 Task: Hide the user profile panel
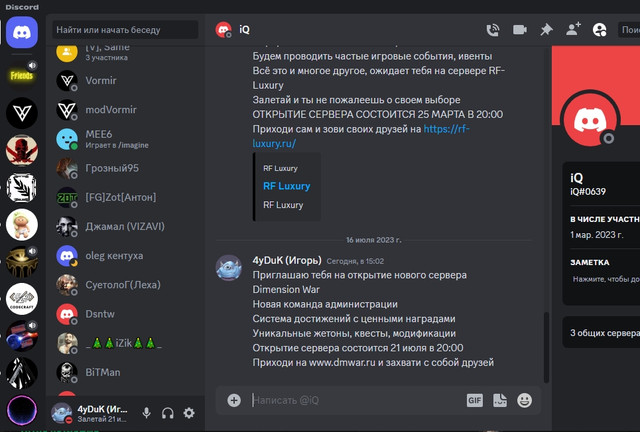point(599,30)
